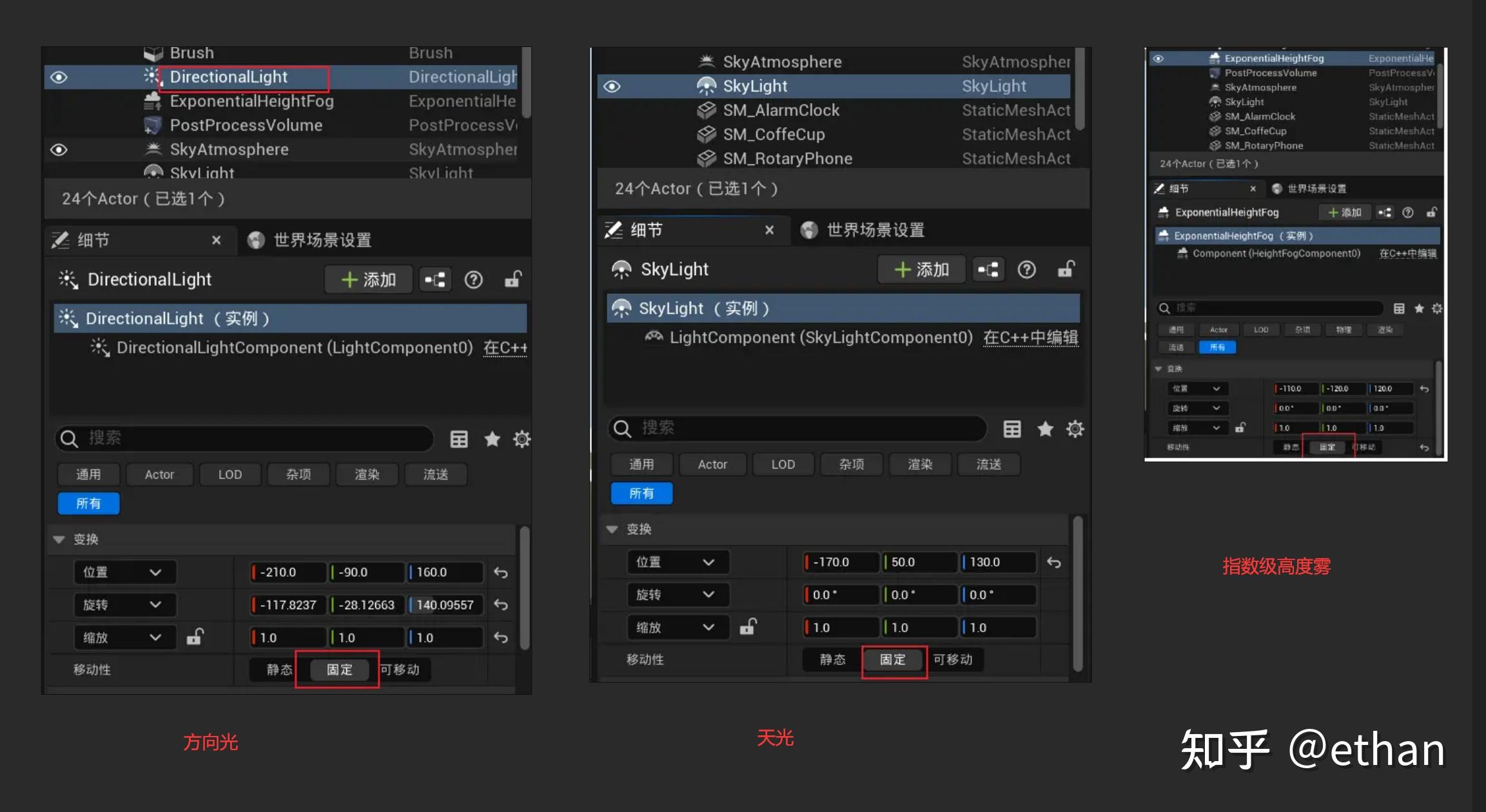Open the Blueprint conversion icon beside 添加 button
Viewport: 1486px width, 812px height.
coord(435,280)
